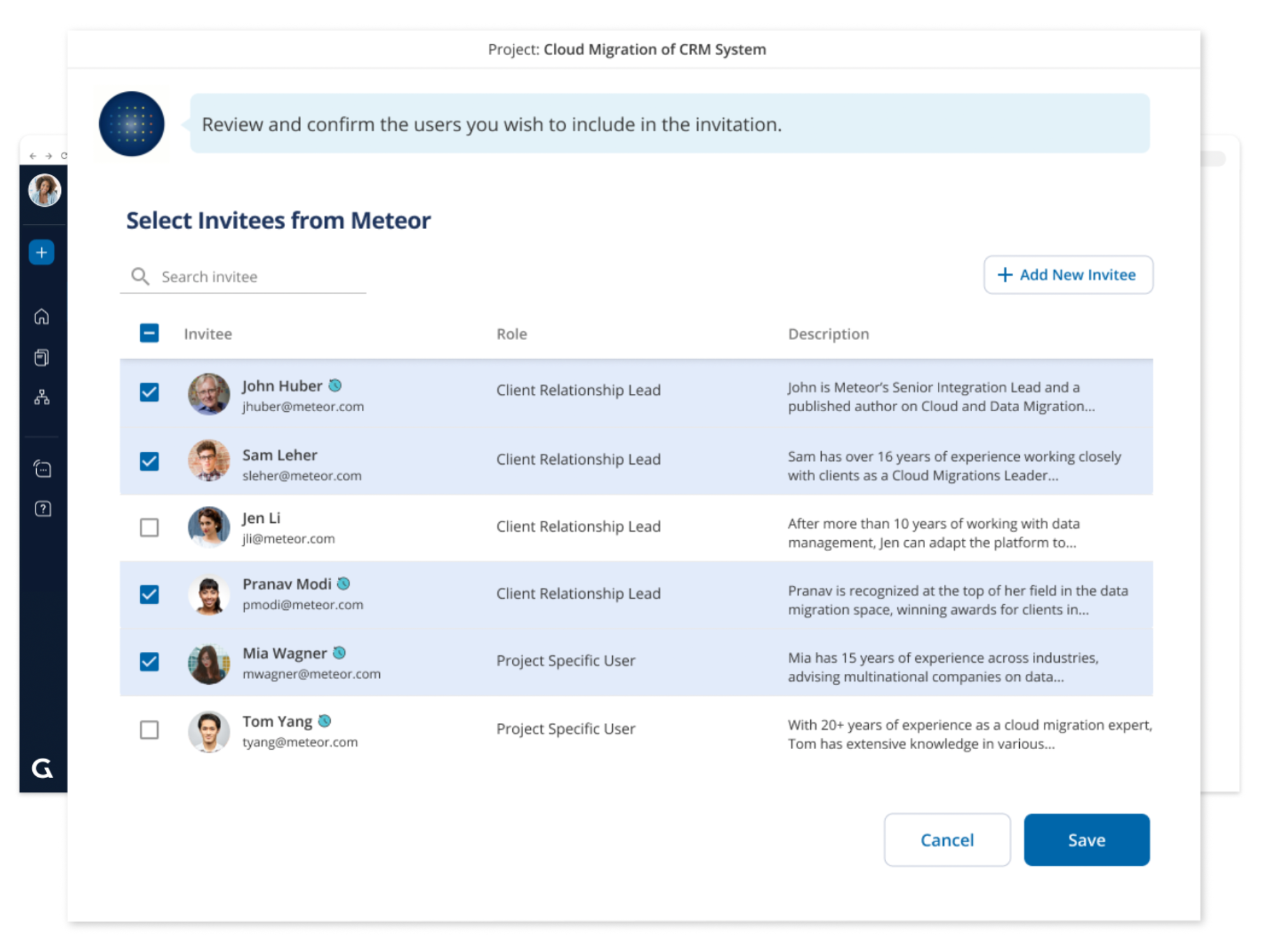
Task: Click the verified badge next to John Huber
Action: coord(335,385)
